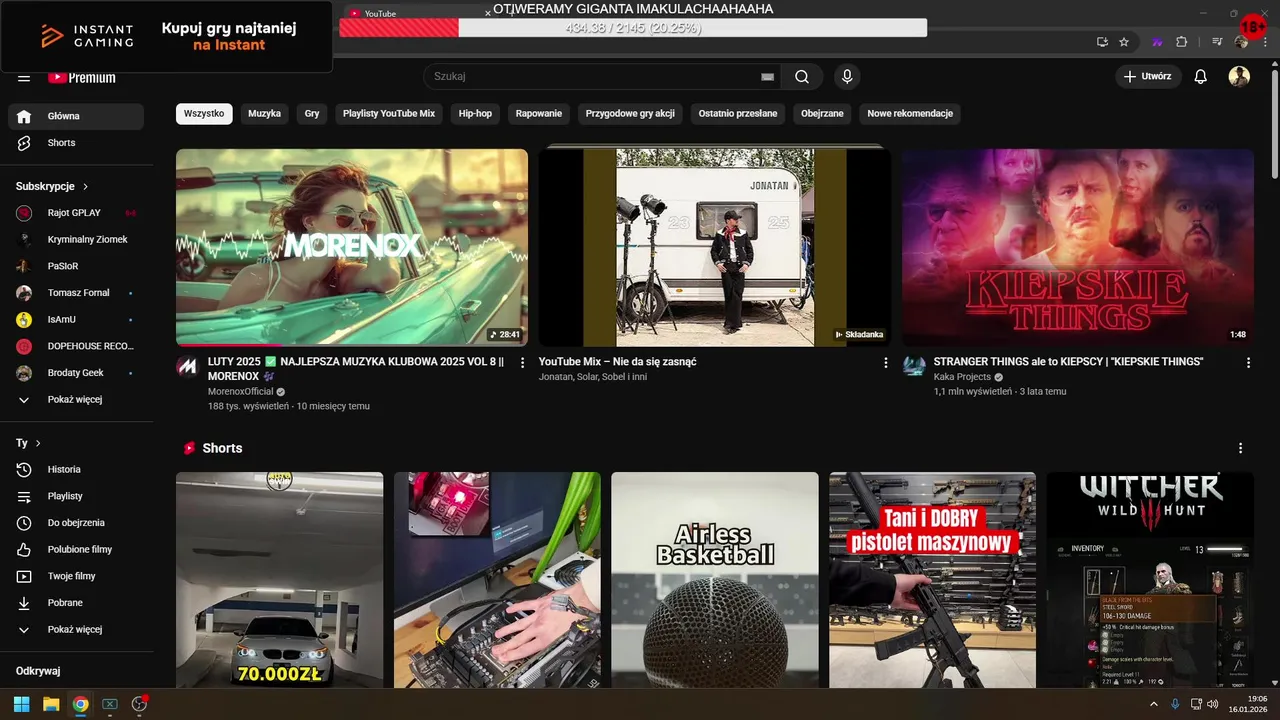
Task: Open options for Kiepskie Things video
Action: [1248, 363]
